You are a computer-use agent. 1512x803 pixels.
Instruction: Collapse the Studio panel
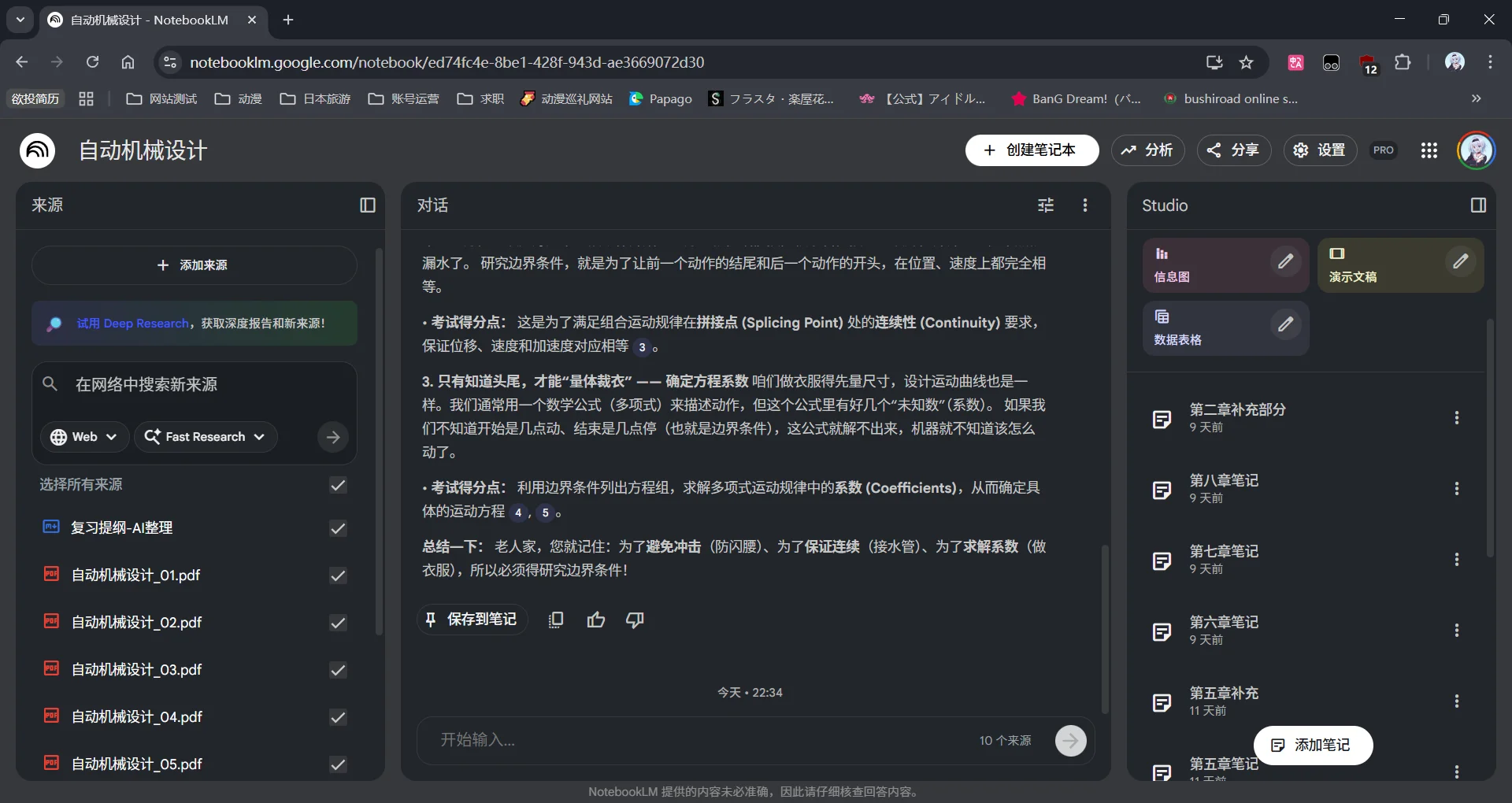pos(1478,205)
